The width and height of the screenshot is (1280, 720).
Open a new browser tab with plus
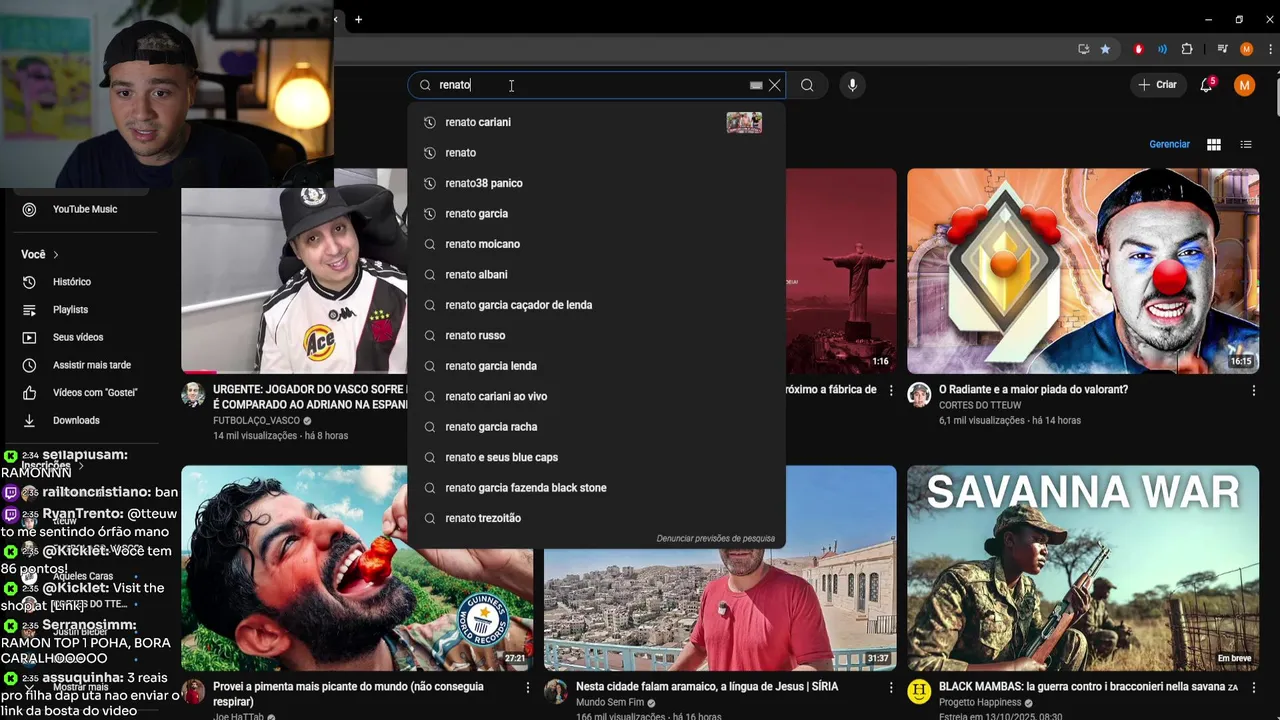(x=358, y=19)
